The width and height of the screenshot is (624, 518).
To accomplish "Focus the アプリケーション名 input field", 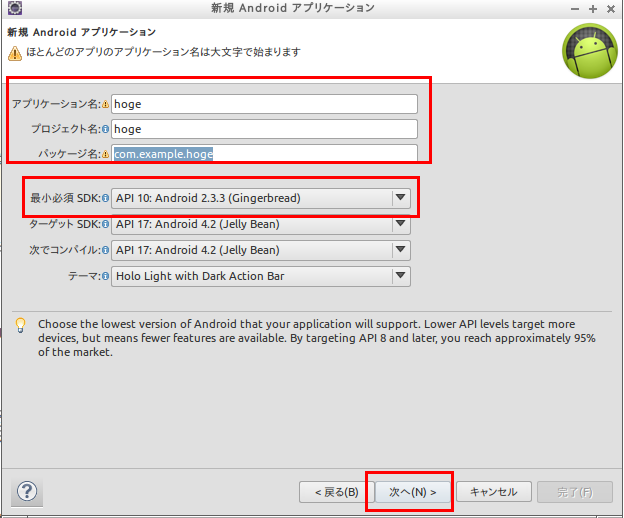I will coord(264,104).
